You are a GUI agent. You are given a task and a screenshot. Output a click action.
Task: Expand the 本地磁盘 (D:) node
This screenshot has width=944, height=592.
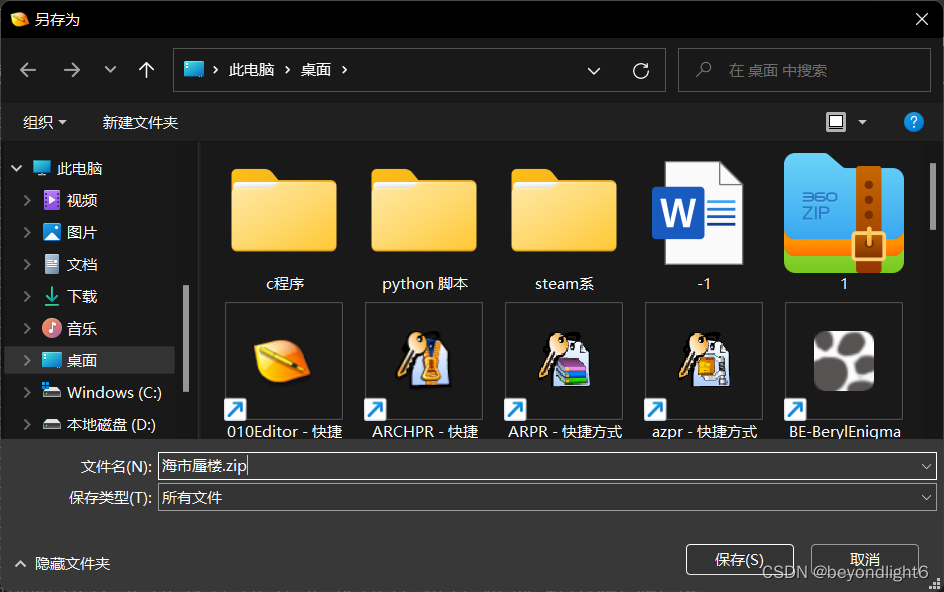[x=27, y=424]
